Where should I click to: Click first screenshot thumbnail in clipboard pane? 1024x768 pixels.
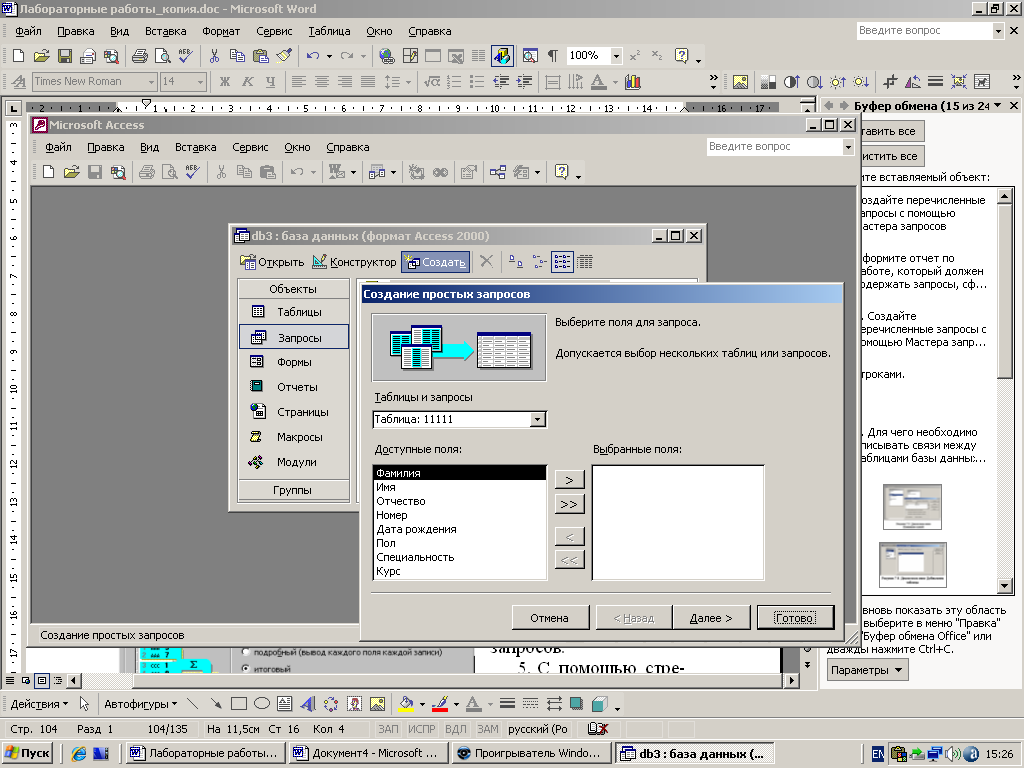912,507
